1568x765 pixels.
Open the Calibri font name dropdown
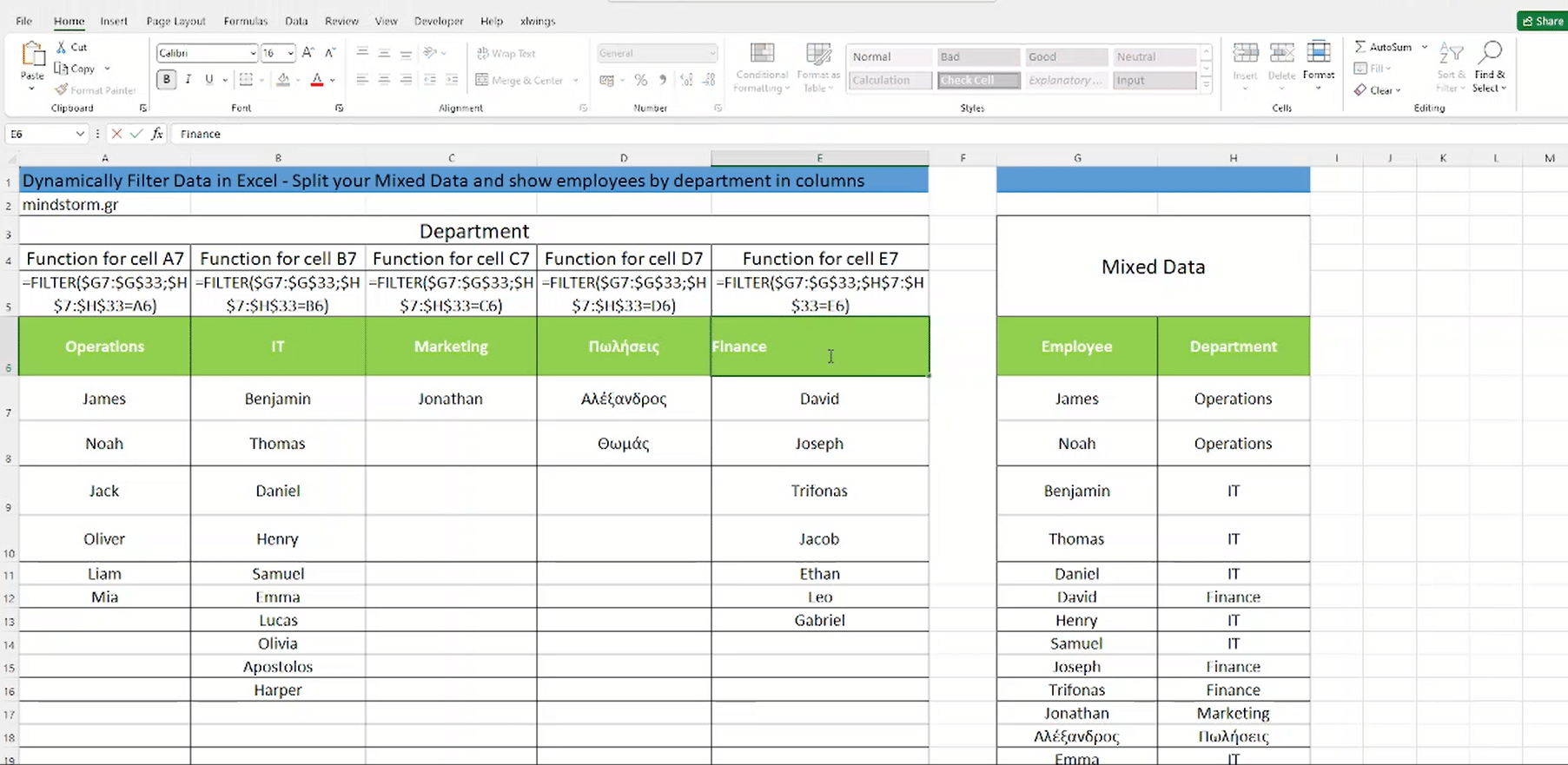click(253, 53)
